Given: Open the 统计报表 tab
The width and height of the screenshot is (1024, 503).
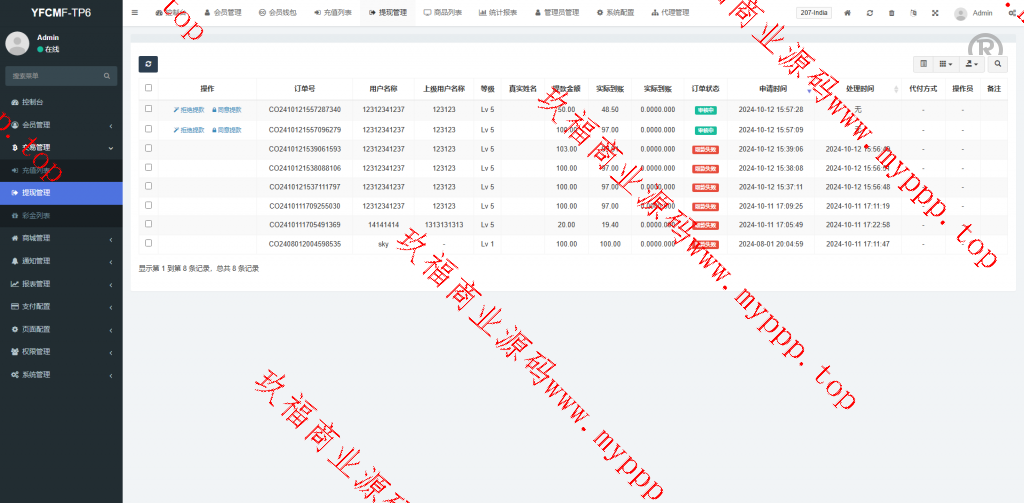Looking at the screenshot, I should coord(498,13).
